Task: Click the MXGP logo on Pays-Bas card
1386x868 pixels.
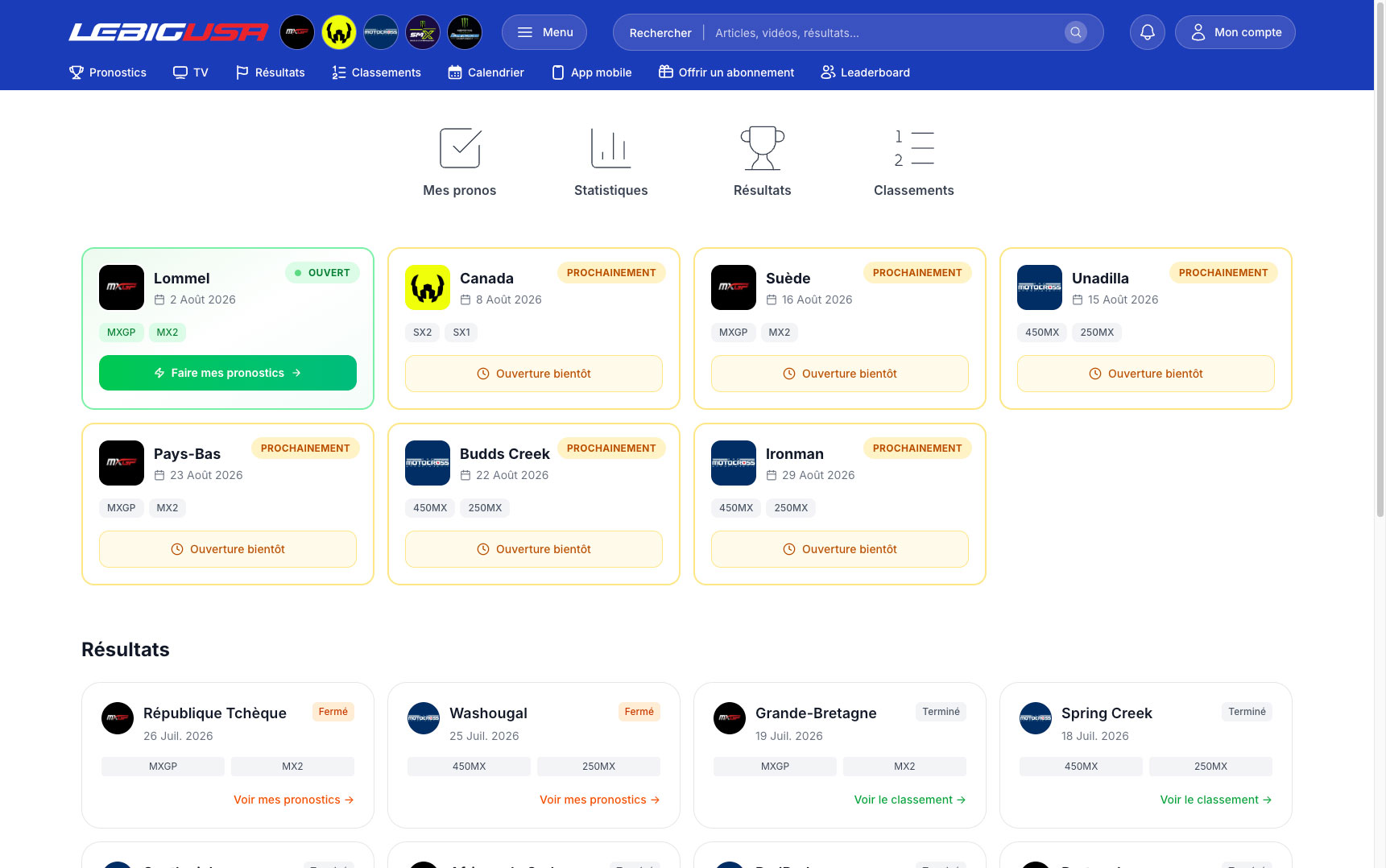Action: tap(122, 463)
